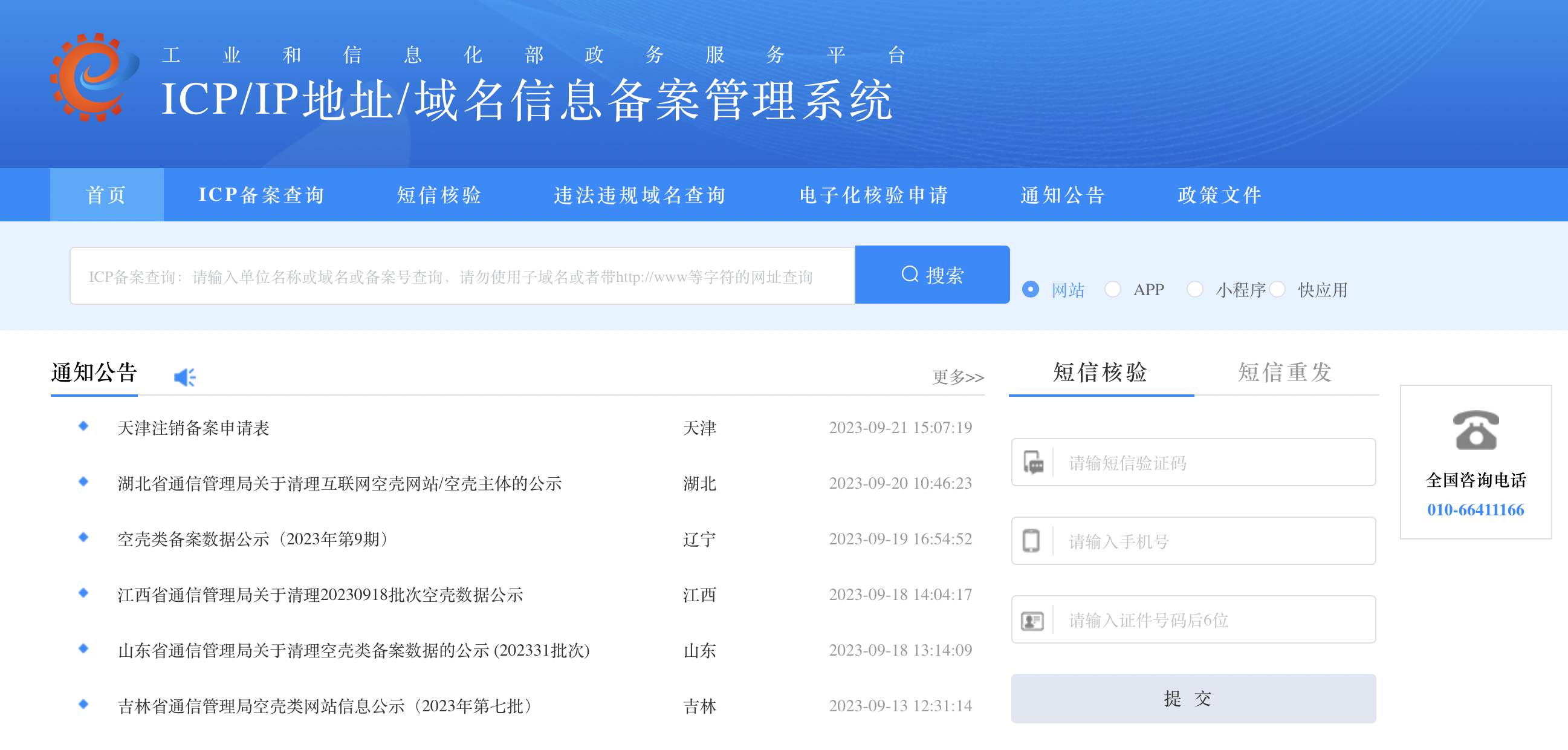The height and width of the screenshot is (750, 1568).
Task: Click the MIIT gear logo icon
Action: 92,77
